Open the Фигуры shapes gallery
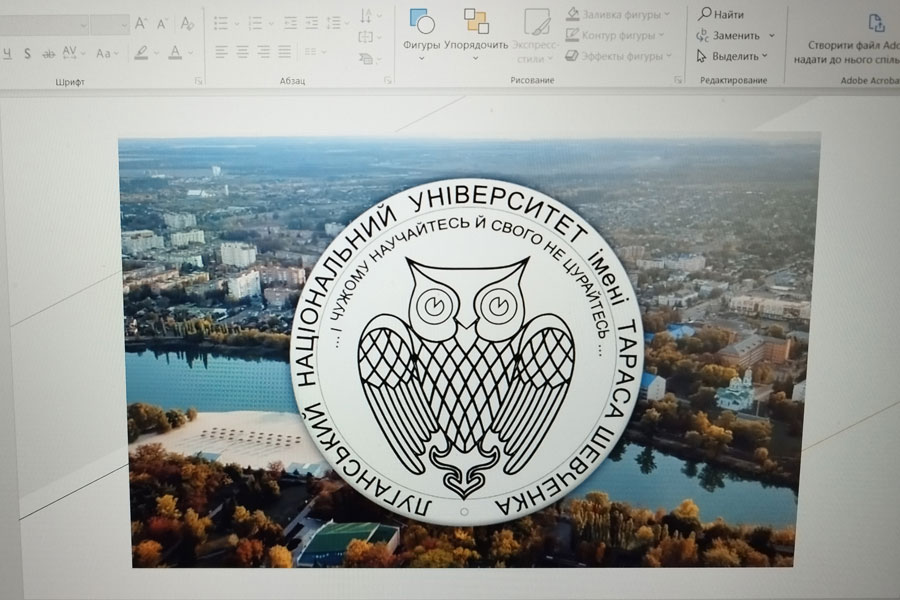 click(421, 29)
